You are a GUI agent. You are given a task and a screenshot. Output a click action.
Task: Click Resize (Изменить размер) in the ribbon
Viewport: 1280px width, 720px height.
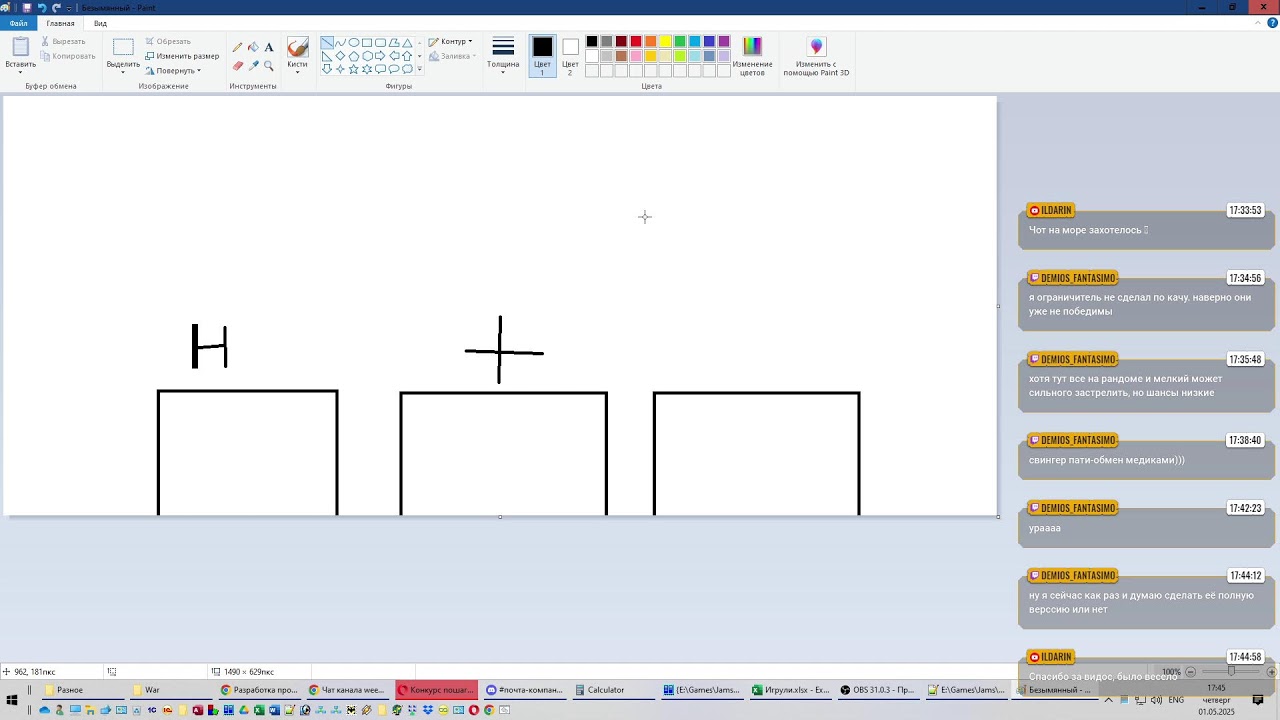tap(181, 56)
